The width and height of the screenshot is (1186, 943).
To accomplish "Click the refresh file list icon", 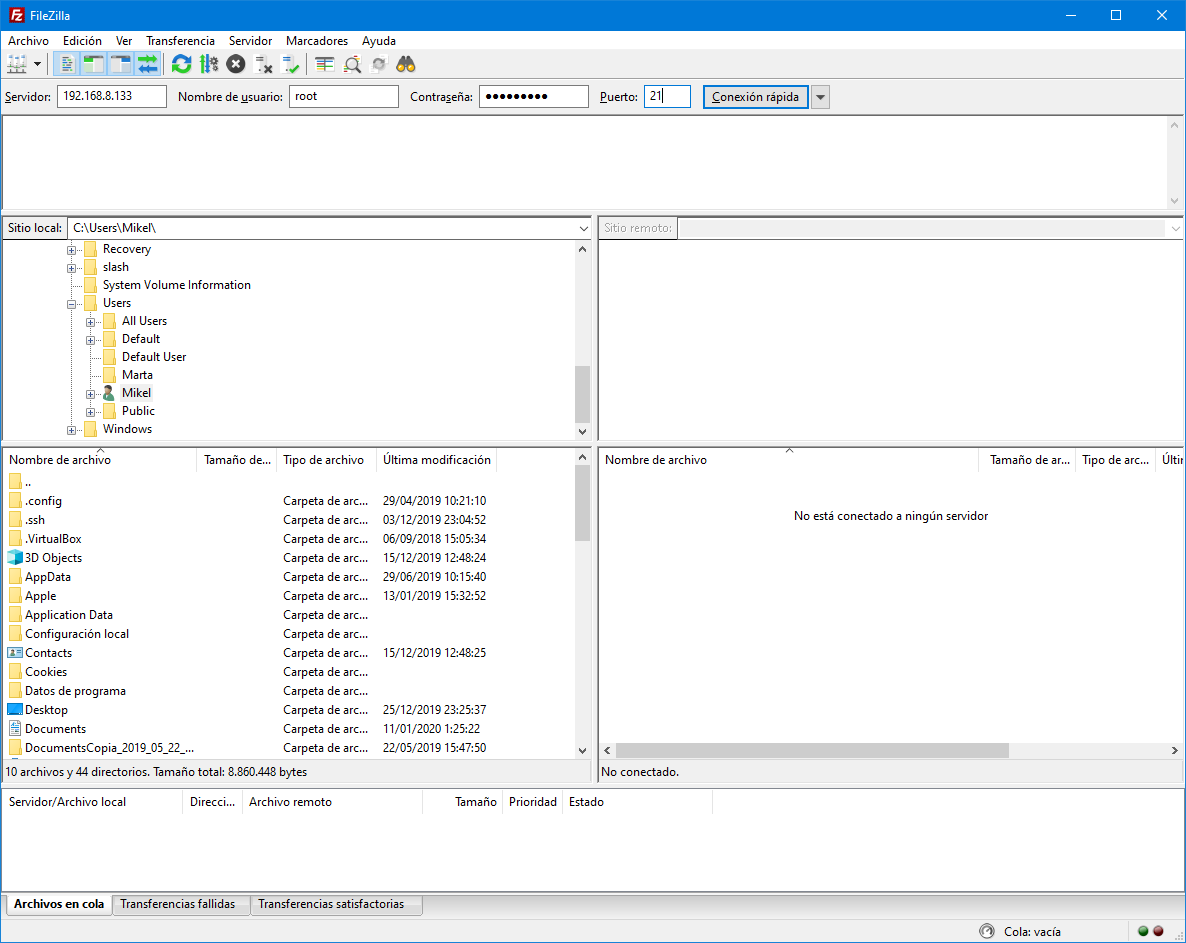I will pyautogui.click(x=181, y=64).
